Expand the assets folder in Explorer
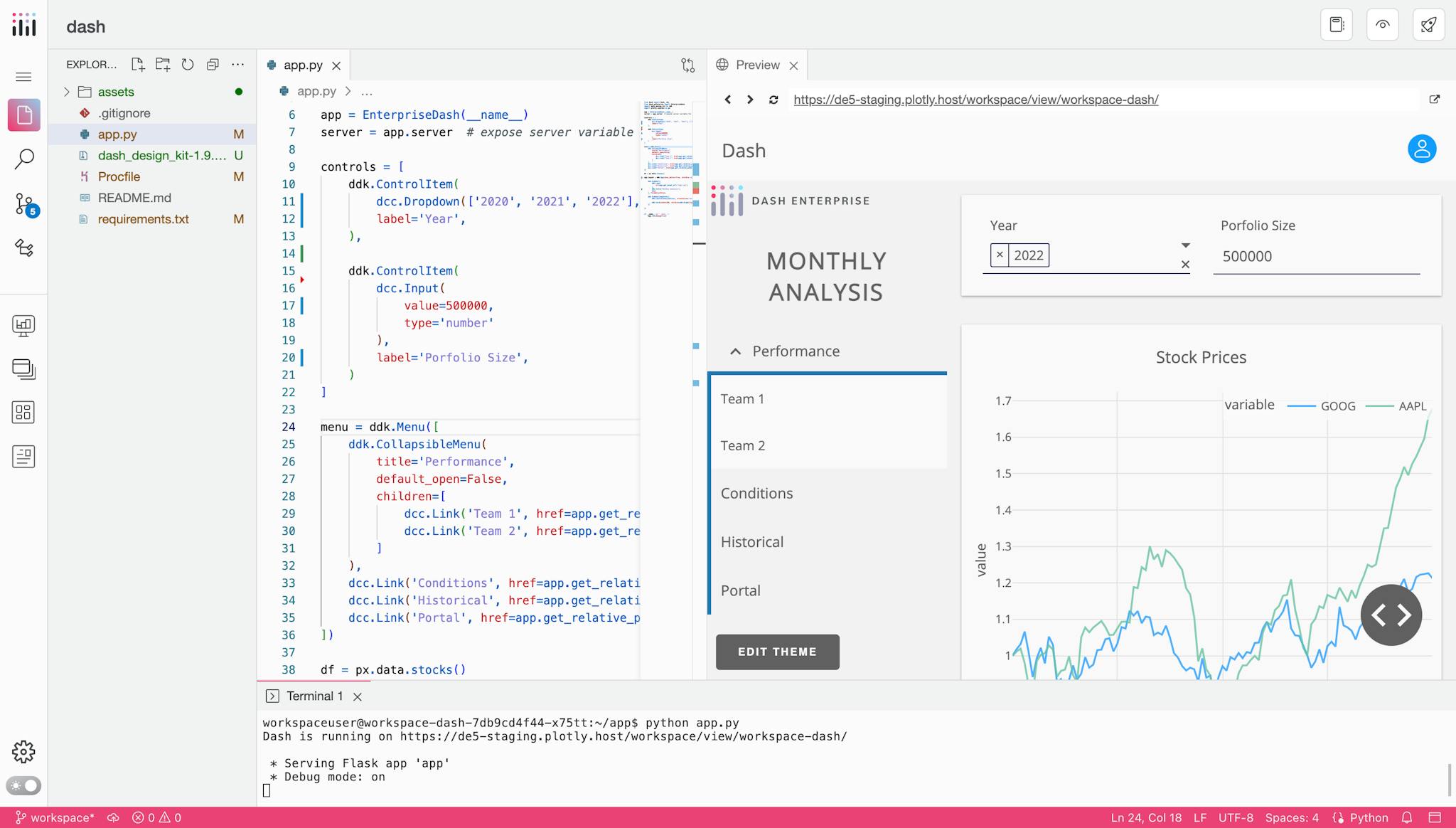The image size is (1456, 828). pos(67,91)
